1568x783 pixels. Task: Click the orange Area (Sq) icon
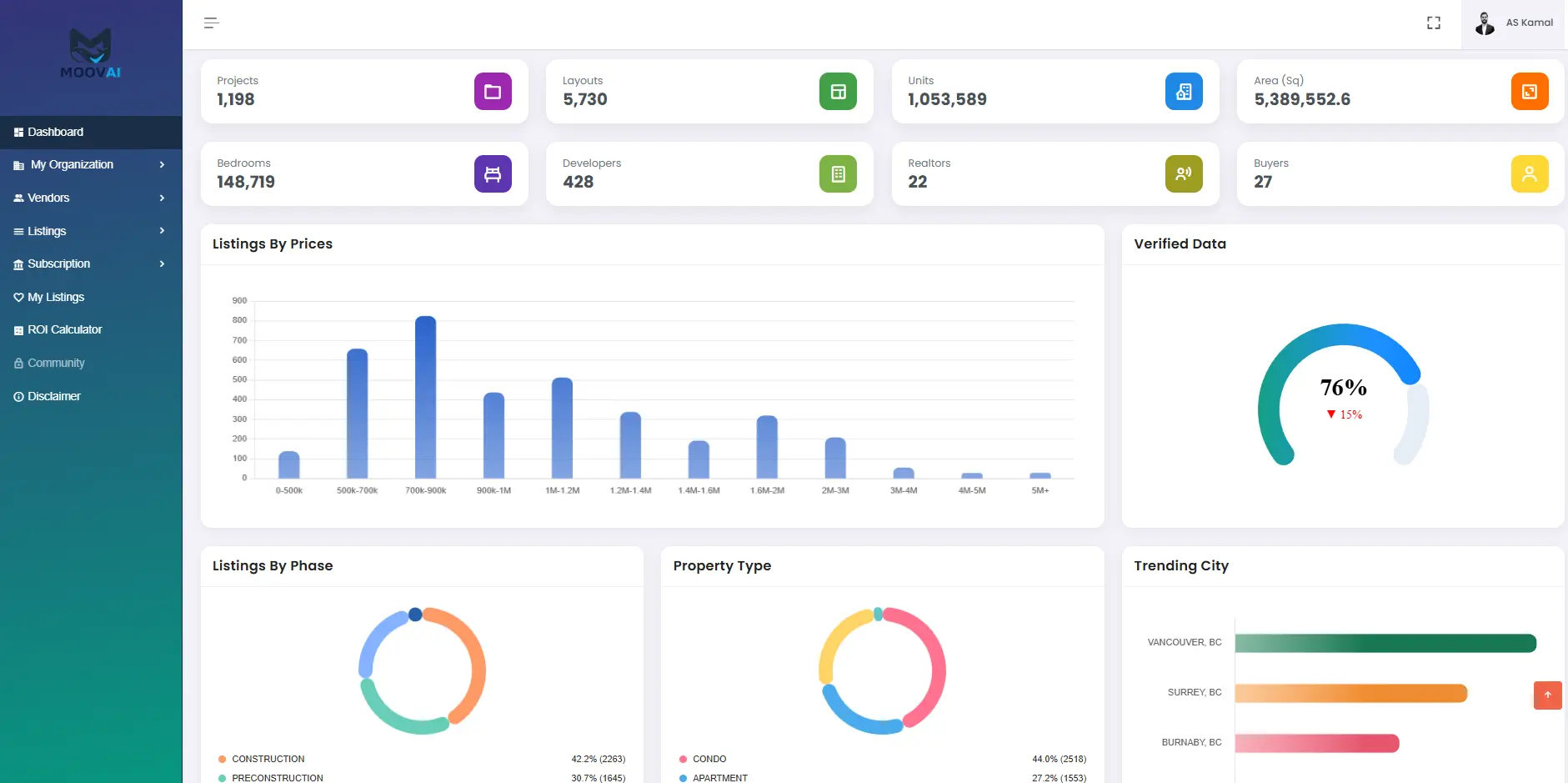(1529, 92)
